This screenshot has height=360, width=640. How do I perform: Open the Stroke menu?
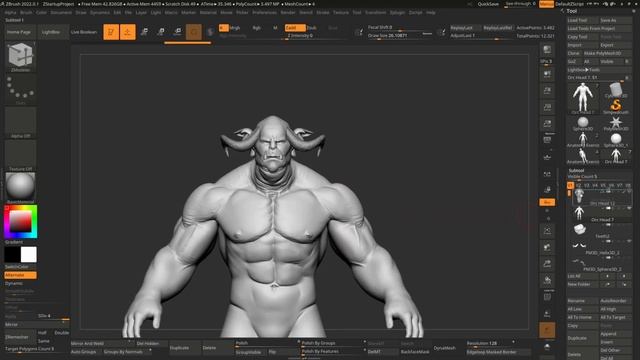pyautogui.click(x=322, y=13)
